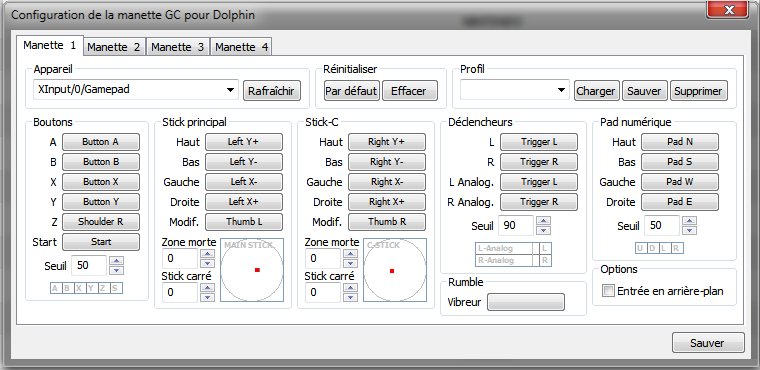This screenshot has height=370, width=760.
Task: Increase Stick principal Stick carré value
Action: pyautogui.click(x=207, y=288)
